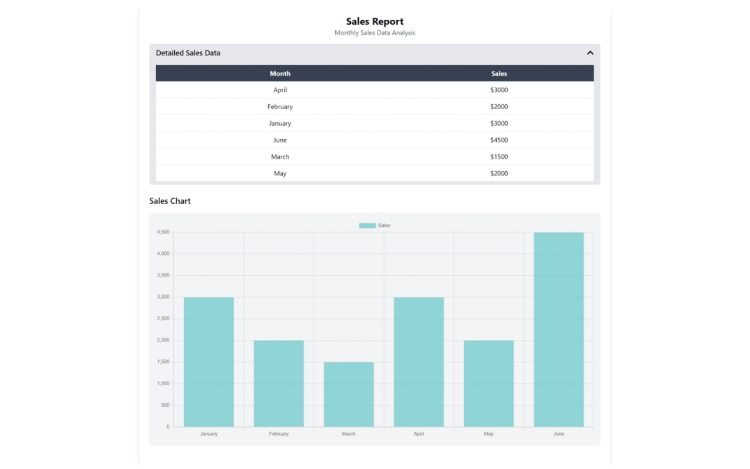Click the Sales column header
This screenshot has height=469, width=750.
coord(499,74)
